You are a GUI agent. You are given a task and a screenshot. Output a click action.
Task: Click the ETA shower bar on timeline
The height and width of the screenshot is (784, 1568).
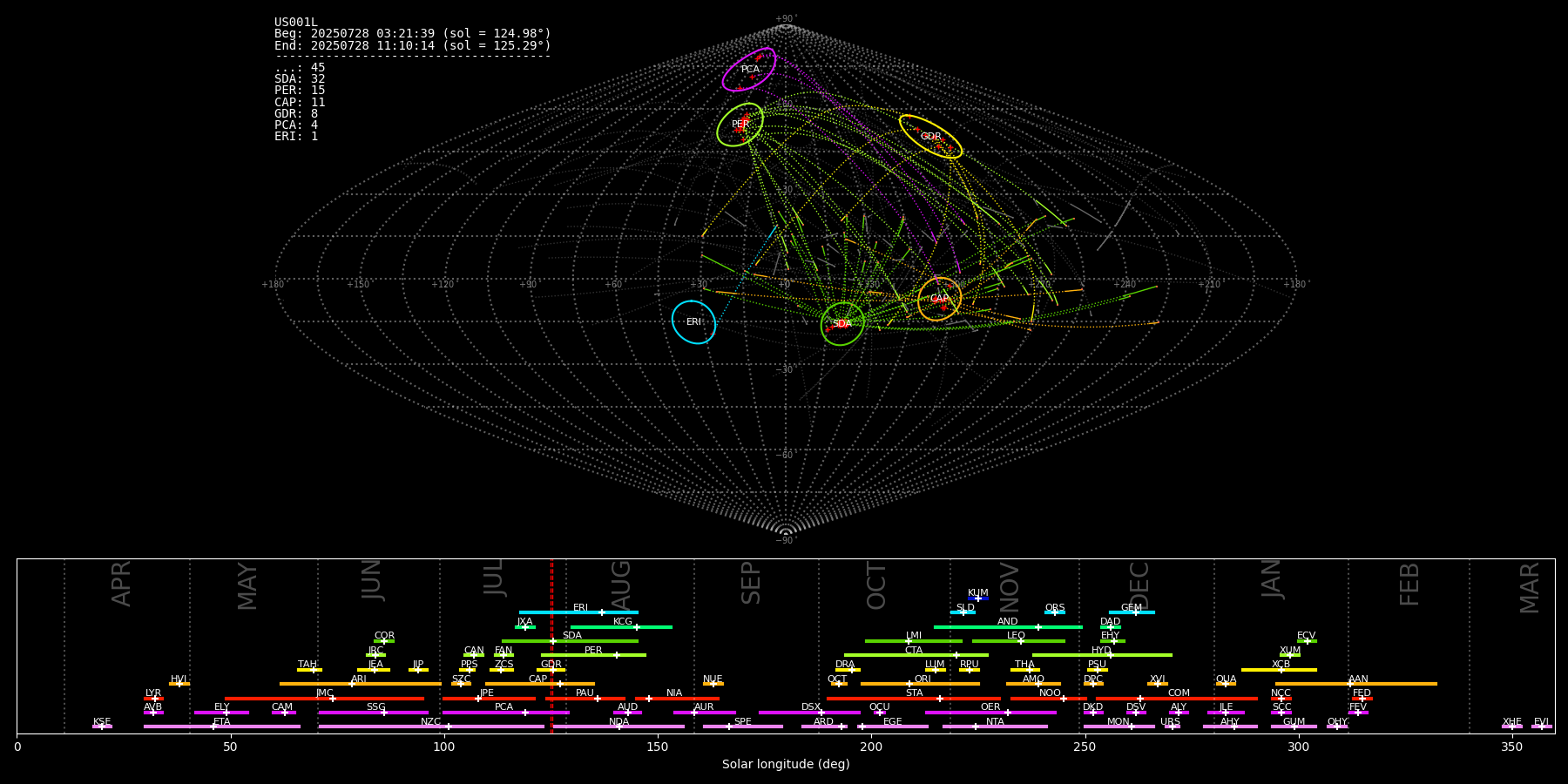pos(222,727)
